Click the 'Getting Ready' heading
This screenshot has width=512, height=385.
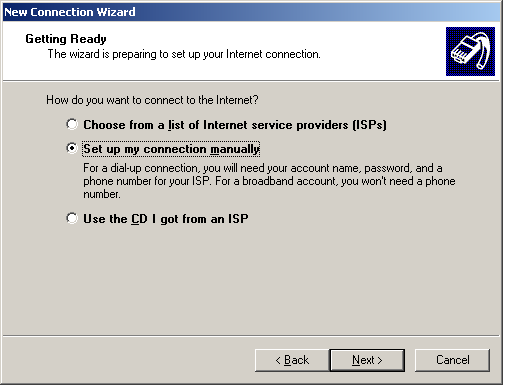[x=66, y=39]
